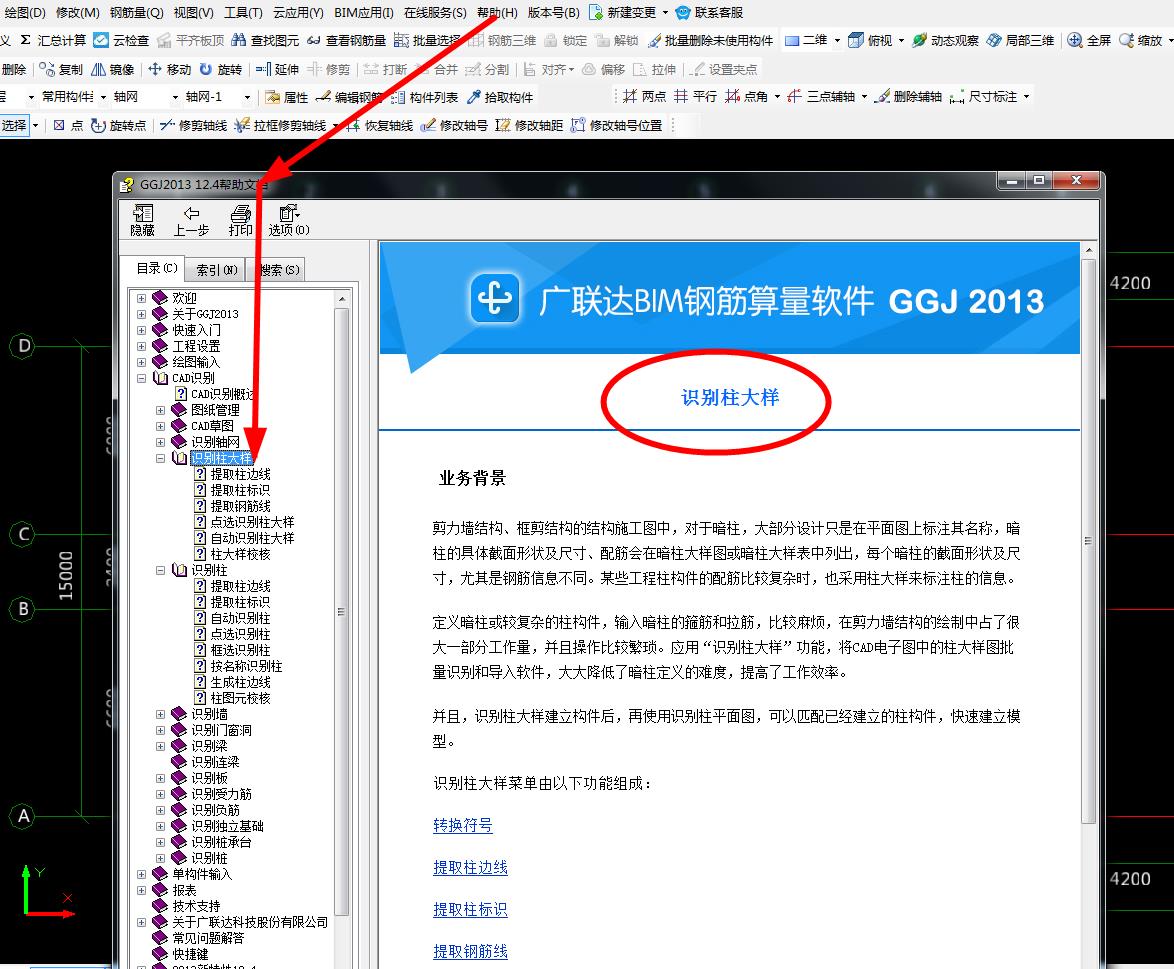Click 拾取构件 tool
1174x969 pixels.
(499, 97)
